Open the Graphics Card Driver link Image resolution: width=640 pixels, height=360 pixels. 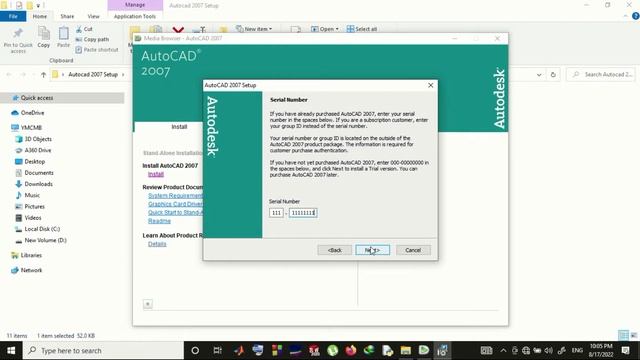click(176, 204)
